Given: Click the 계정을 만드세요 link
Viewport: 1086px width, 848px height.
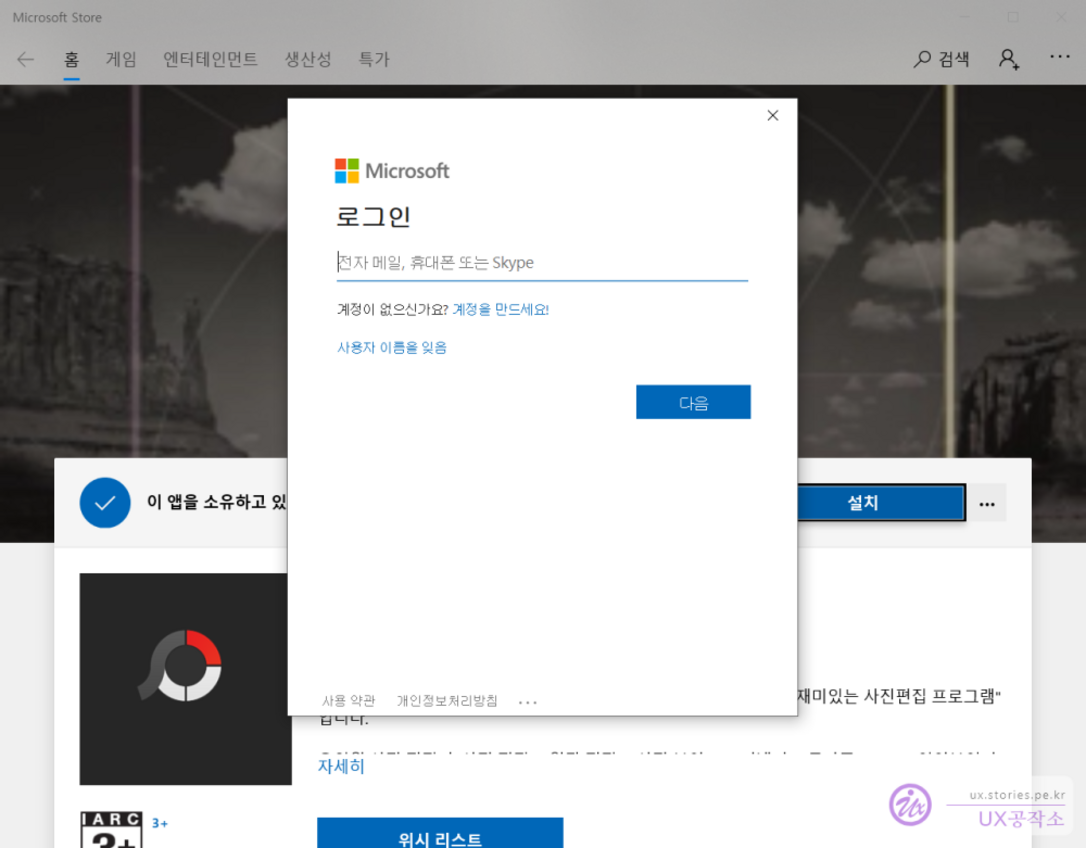Looking at the screenshot, I should click(500, 310).
